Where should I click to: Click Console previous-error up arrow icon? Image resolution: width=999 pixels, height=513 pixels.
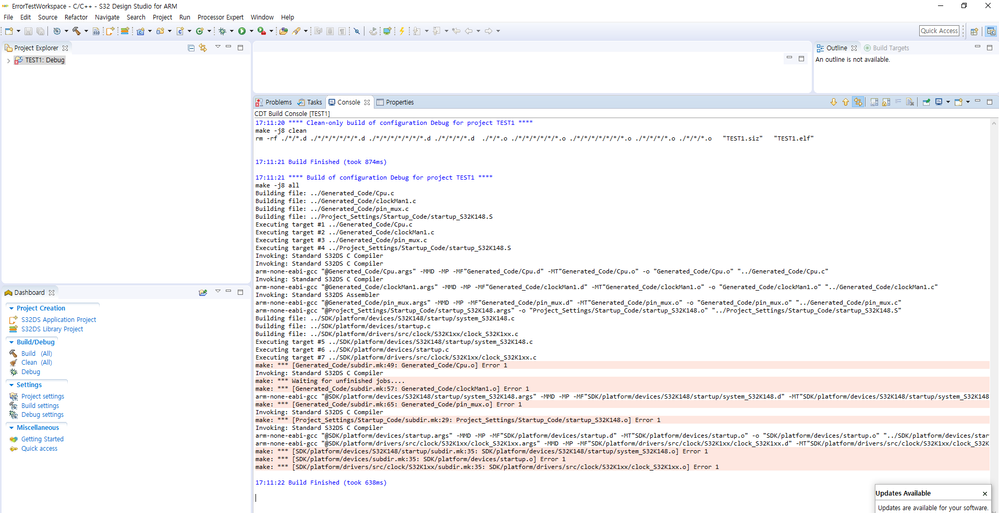click(845, 101)
